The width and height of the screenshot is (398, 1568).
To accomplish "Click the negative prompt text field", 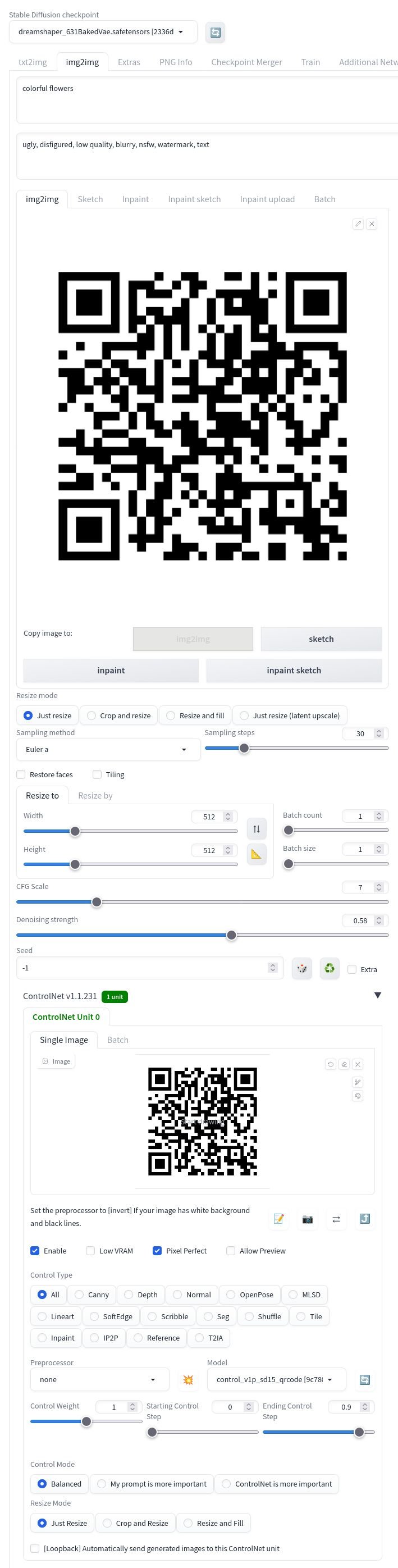I will tap(207, 156).
